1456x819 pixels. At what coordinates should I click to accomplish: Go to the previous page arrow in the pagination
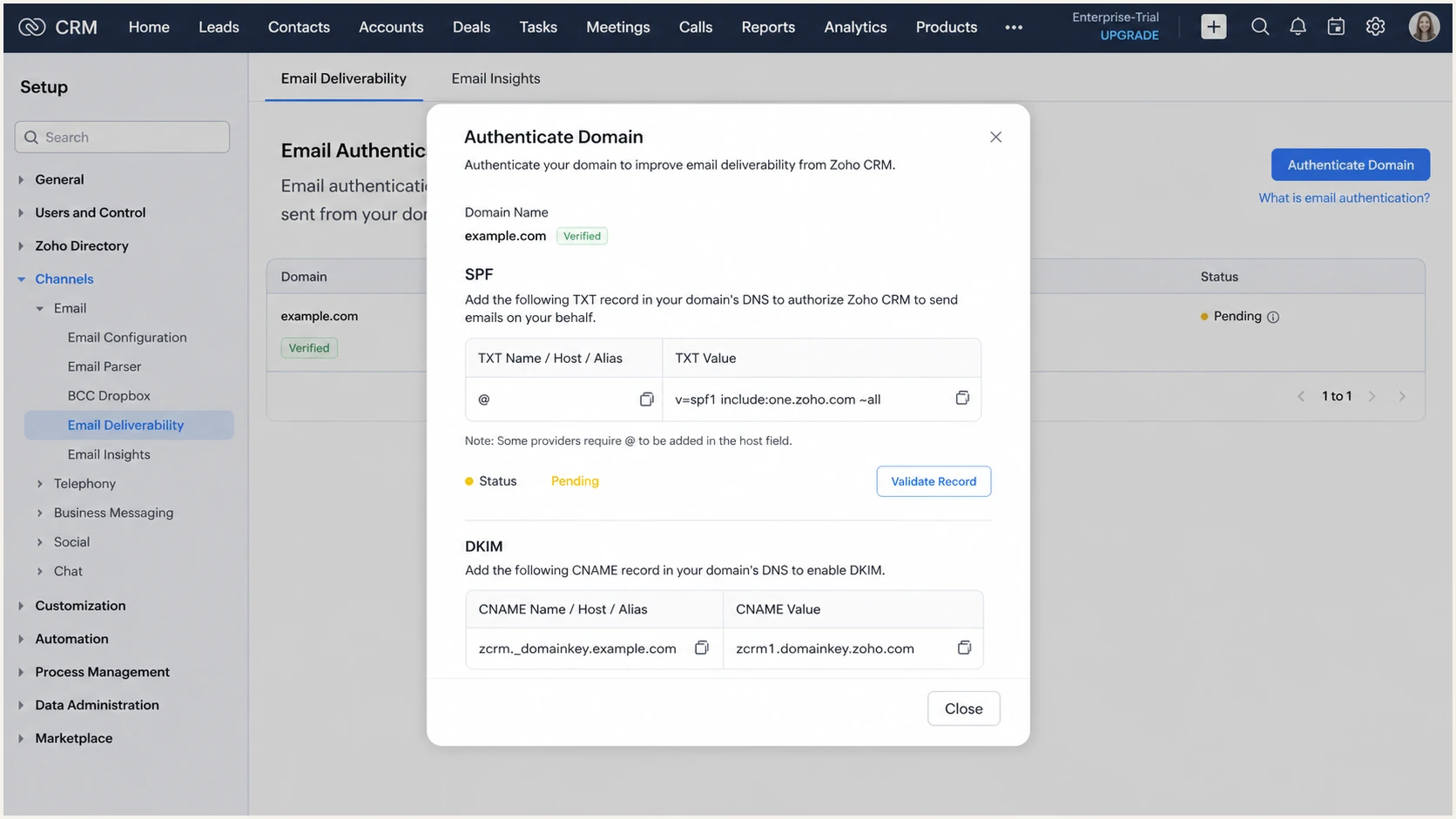(x=1301, y=396)
